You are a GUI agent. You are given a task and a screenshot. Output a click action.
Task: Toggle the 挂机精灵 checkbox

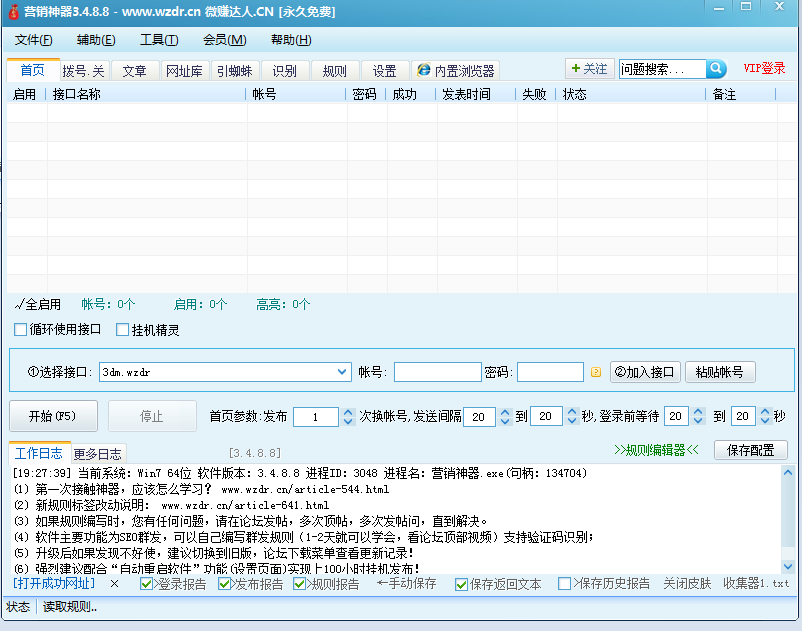pyautogui.click(x=123, y=330)
